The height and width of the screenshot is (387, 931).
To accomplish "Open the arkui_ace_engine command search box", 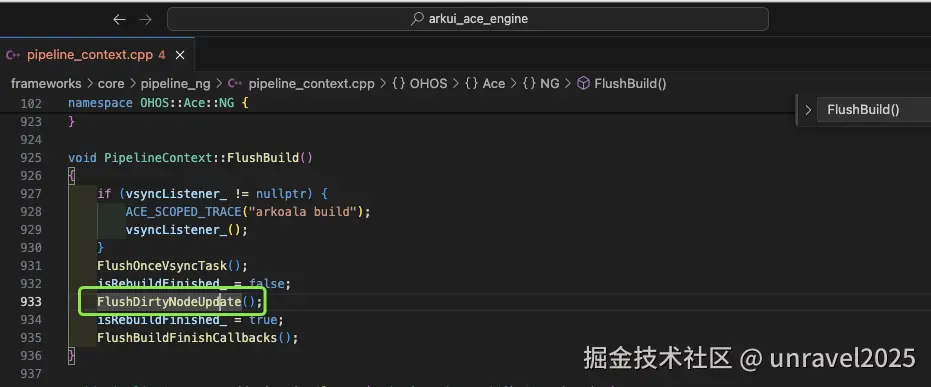I will click(468, 19).
